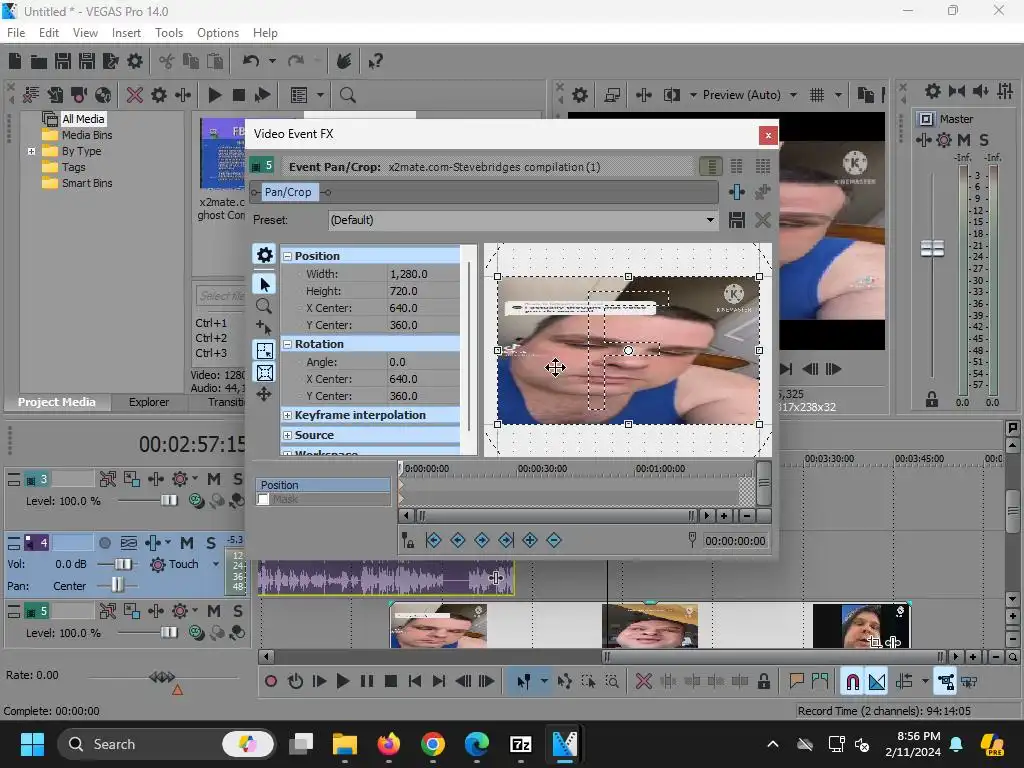Open the Tools menu

click(x=168, y=33)
